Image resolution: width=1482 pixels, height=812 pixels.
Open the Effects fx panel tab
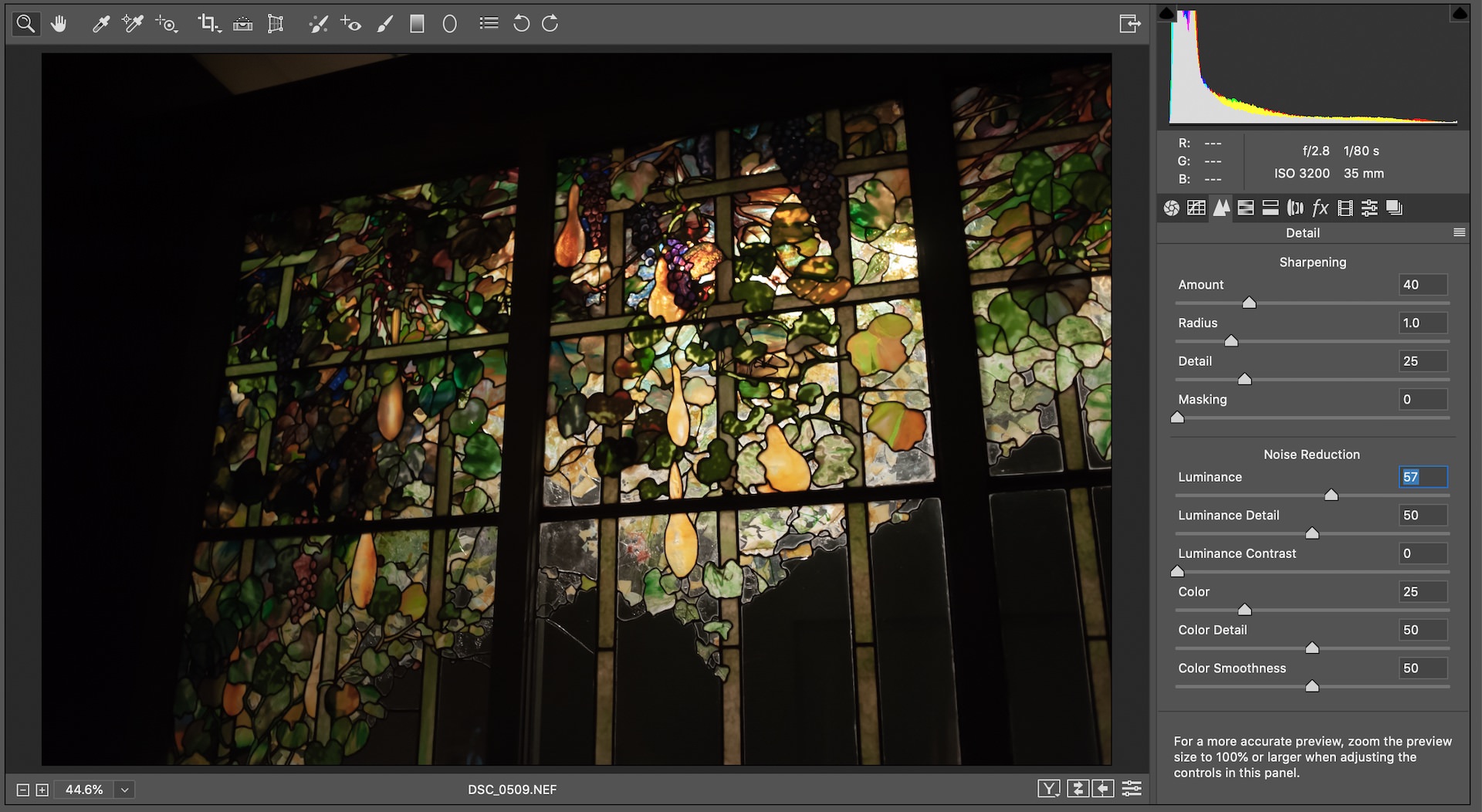point(1321,208)
